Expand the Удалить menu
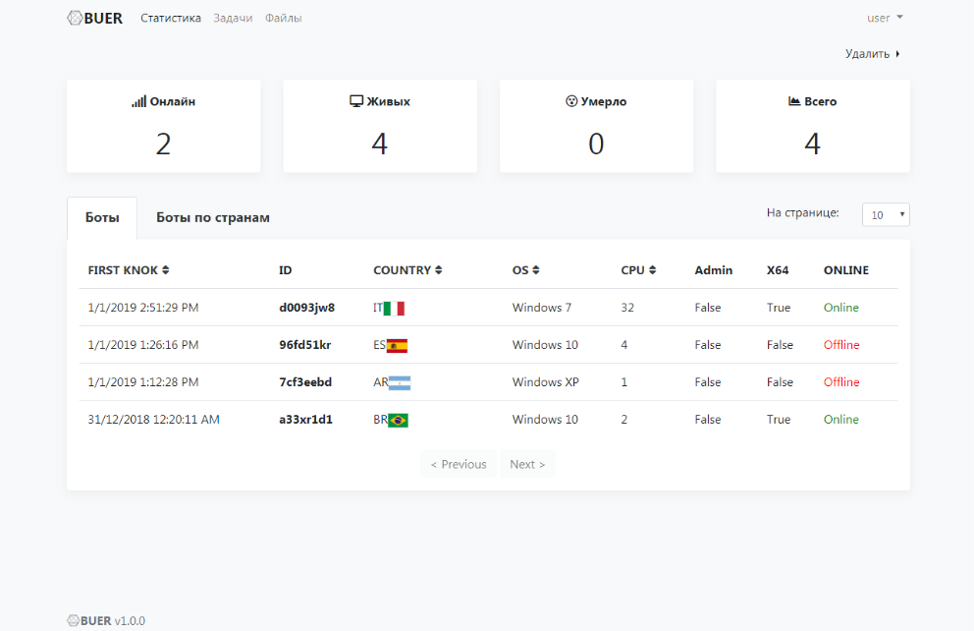Image resolution: width=974 pixels, height=631 pixels. pyautogui.click(x=872, y=54)
